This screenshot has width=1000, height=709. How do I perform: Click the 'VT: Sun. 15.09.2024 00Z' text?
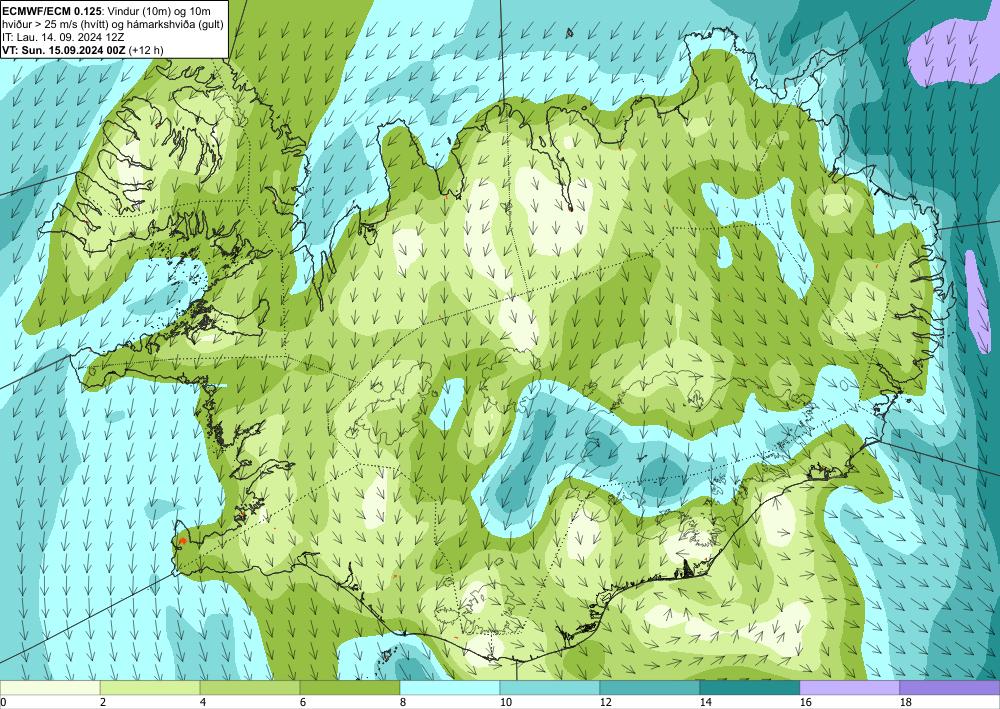tap(64, 49)
